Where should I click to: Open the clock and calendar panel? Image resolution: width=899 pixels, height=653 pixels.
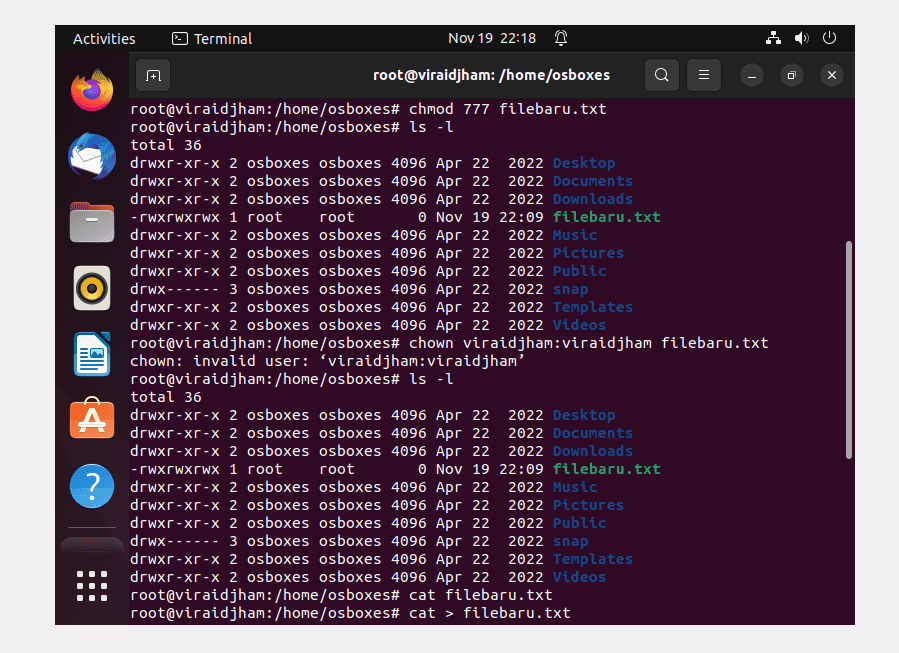point(492,38)
